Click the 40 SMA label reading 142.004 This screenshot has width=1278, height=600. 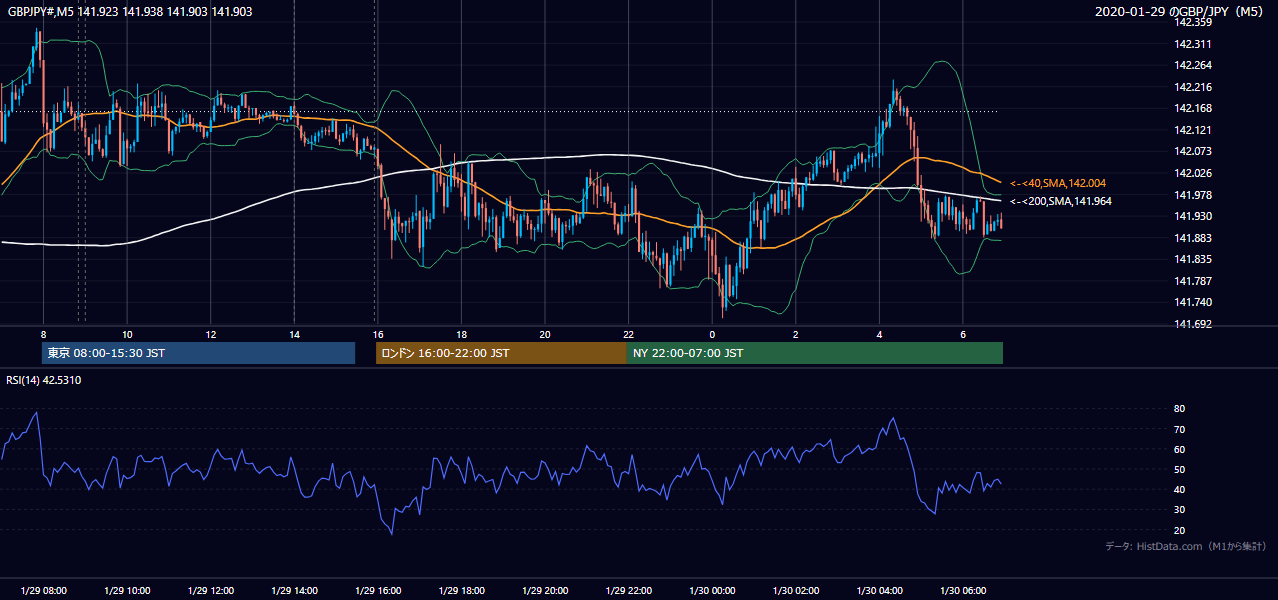pos(1057,183)
